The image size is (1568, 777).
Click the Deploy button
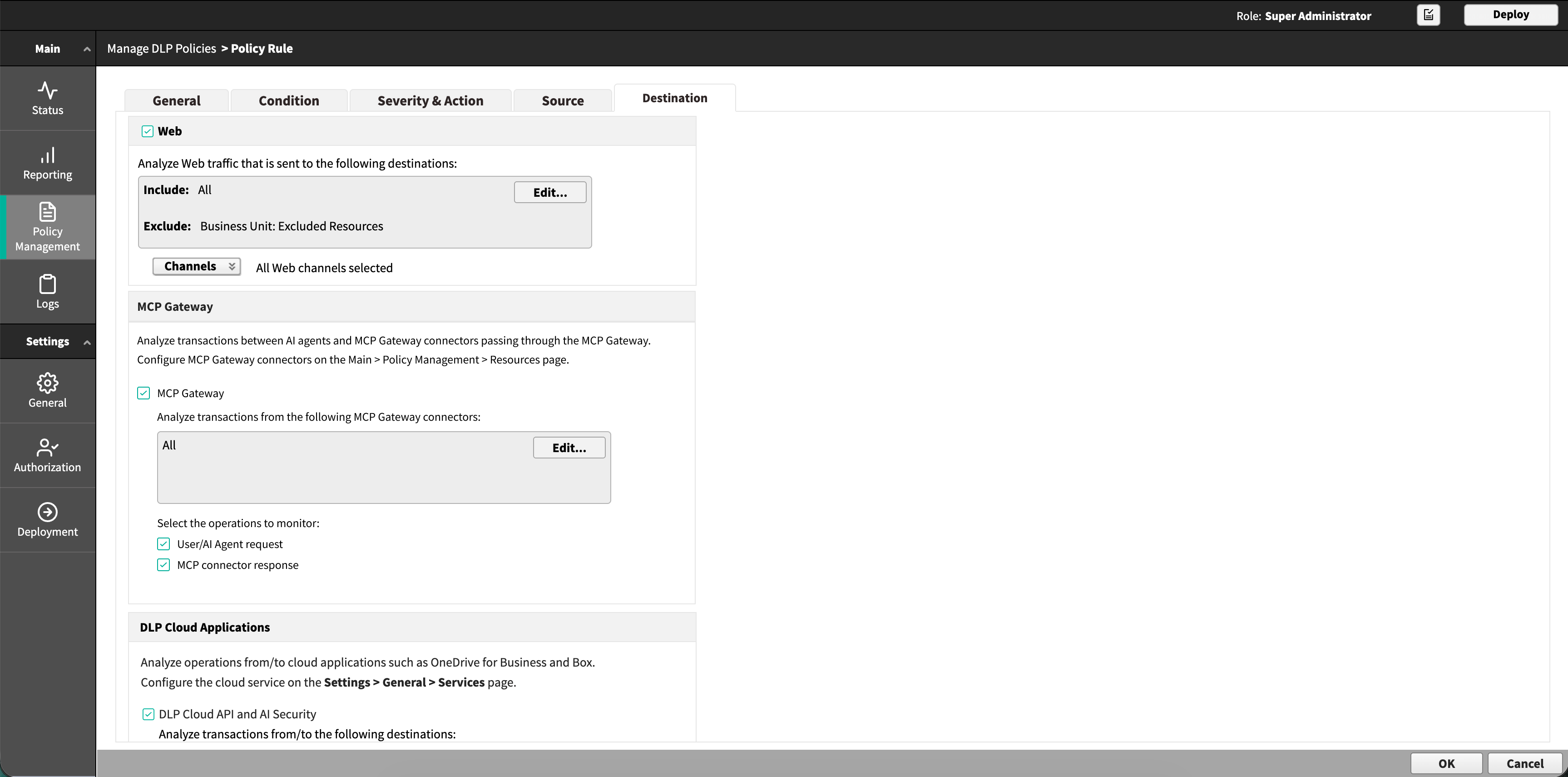[x=1511, y=15]
